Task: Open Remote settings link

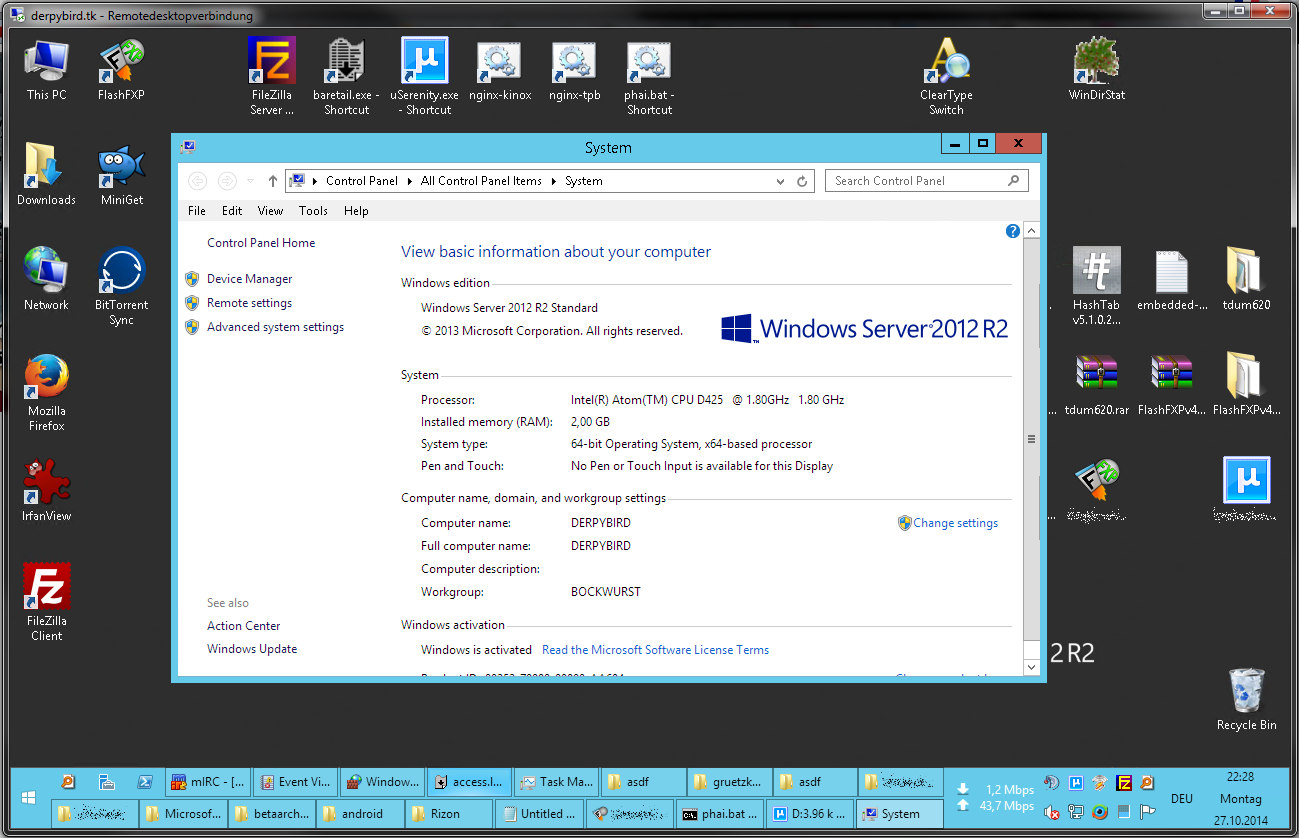Action: [x=249, y=303]
